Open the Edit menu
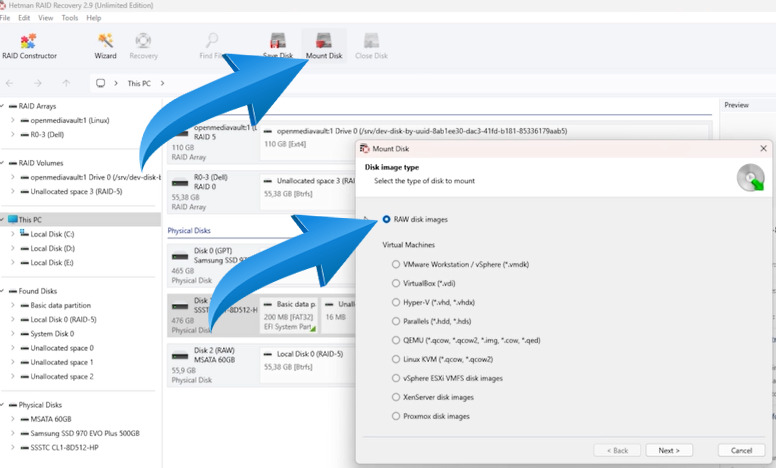The image size is (776, 468). (x=24, y=18)
